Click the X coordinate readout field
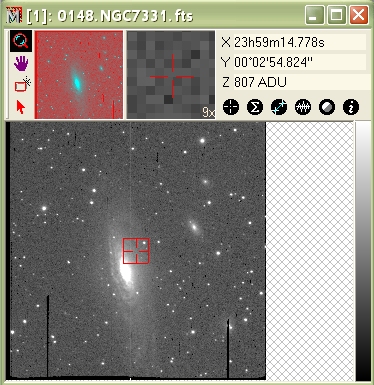 [300, 42]
